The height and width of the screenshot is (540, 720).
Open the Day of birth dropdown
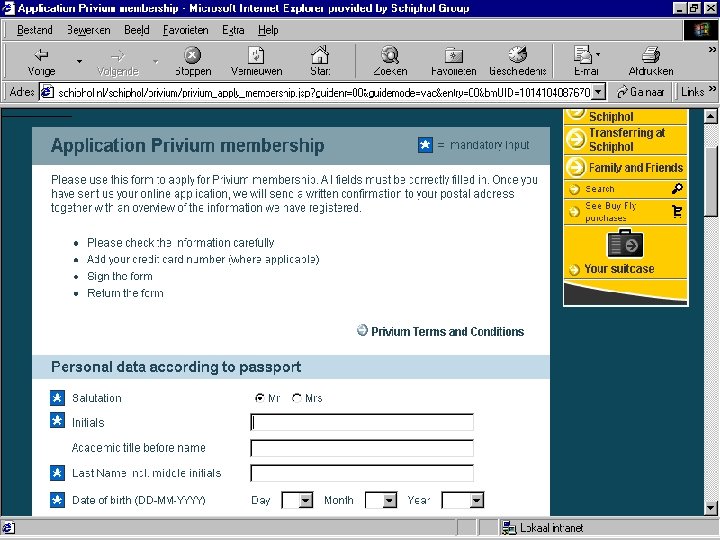(x=297, y=500)
